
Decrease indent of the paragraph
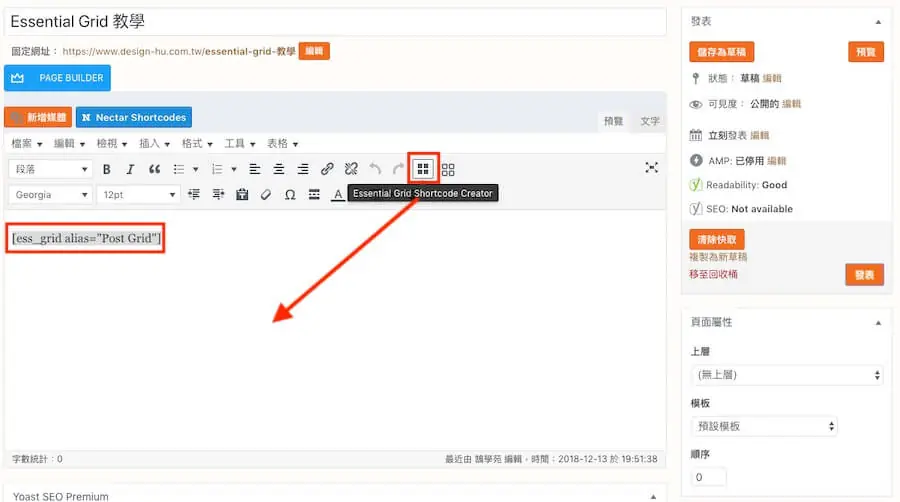coord(194,194)
